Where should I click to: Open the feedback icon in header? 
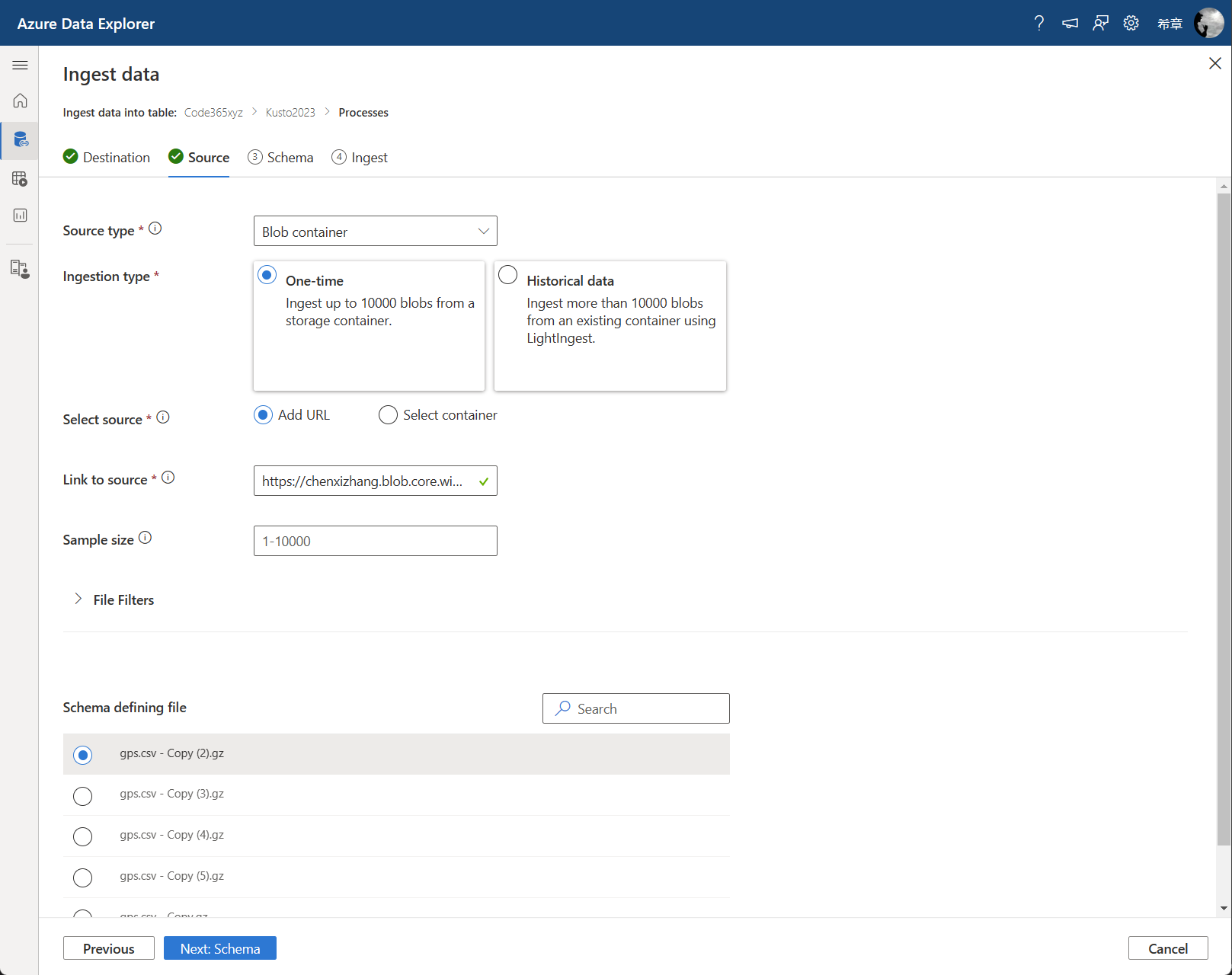click(x=1101, y=23)
